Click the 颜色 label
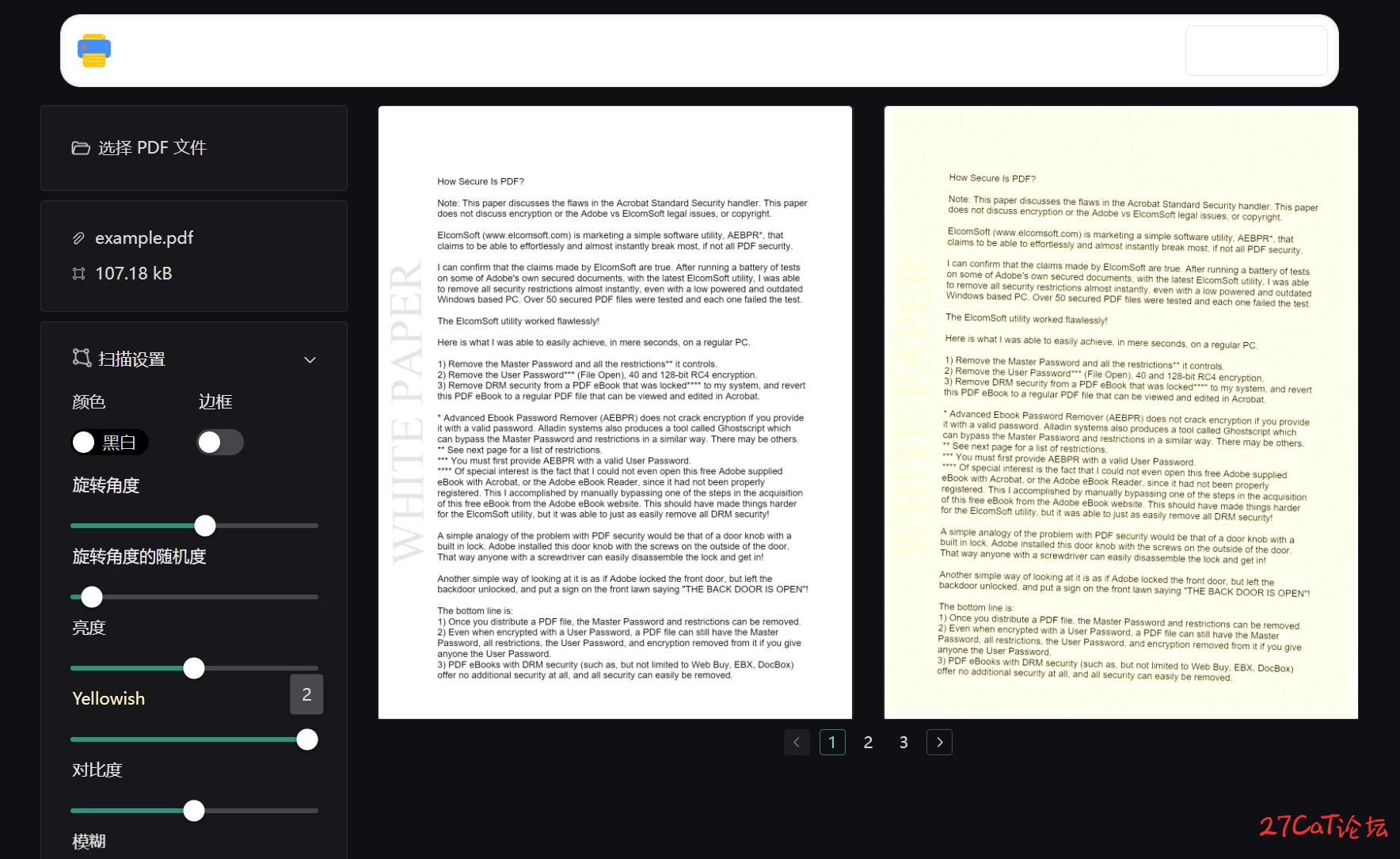This screenshot has width=1400, height=859. pyautogui.click(x=89, y=402)
